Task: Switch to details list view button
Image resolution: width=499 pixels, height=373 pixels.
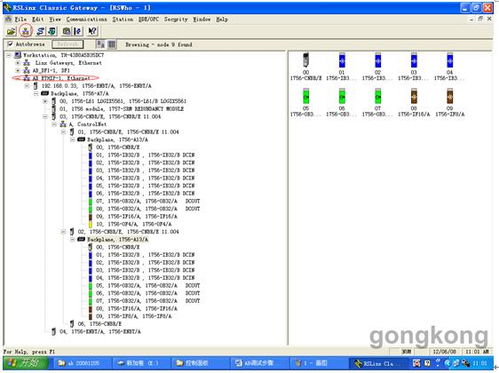Action: [x=112, y=44]
